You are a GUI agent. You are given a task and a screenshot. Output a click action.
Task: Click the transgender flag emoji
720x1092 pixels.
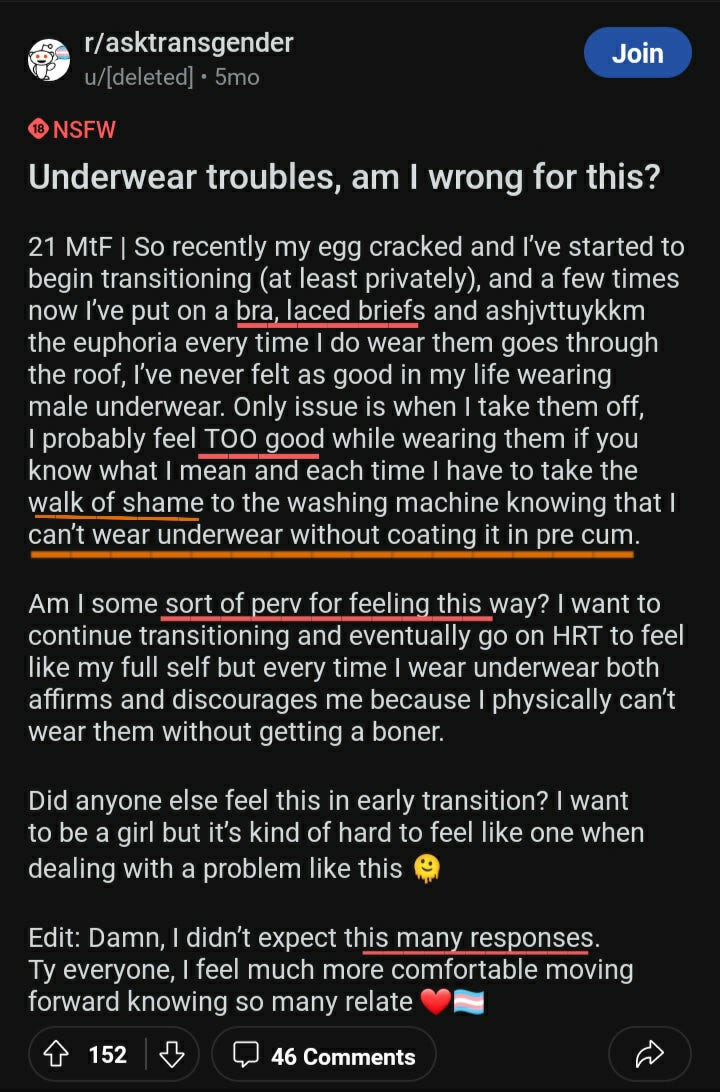click(x=469, y=1002)
